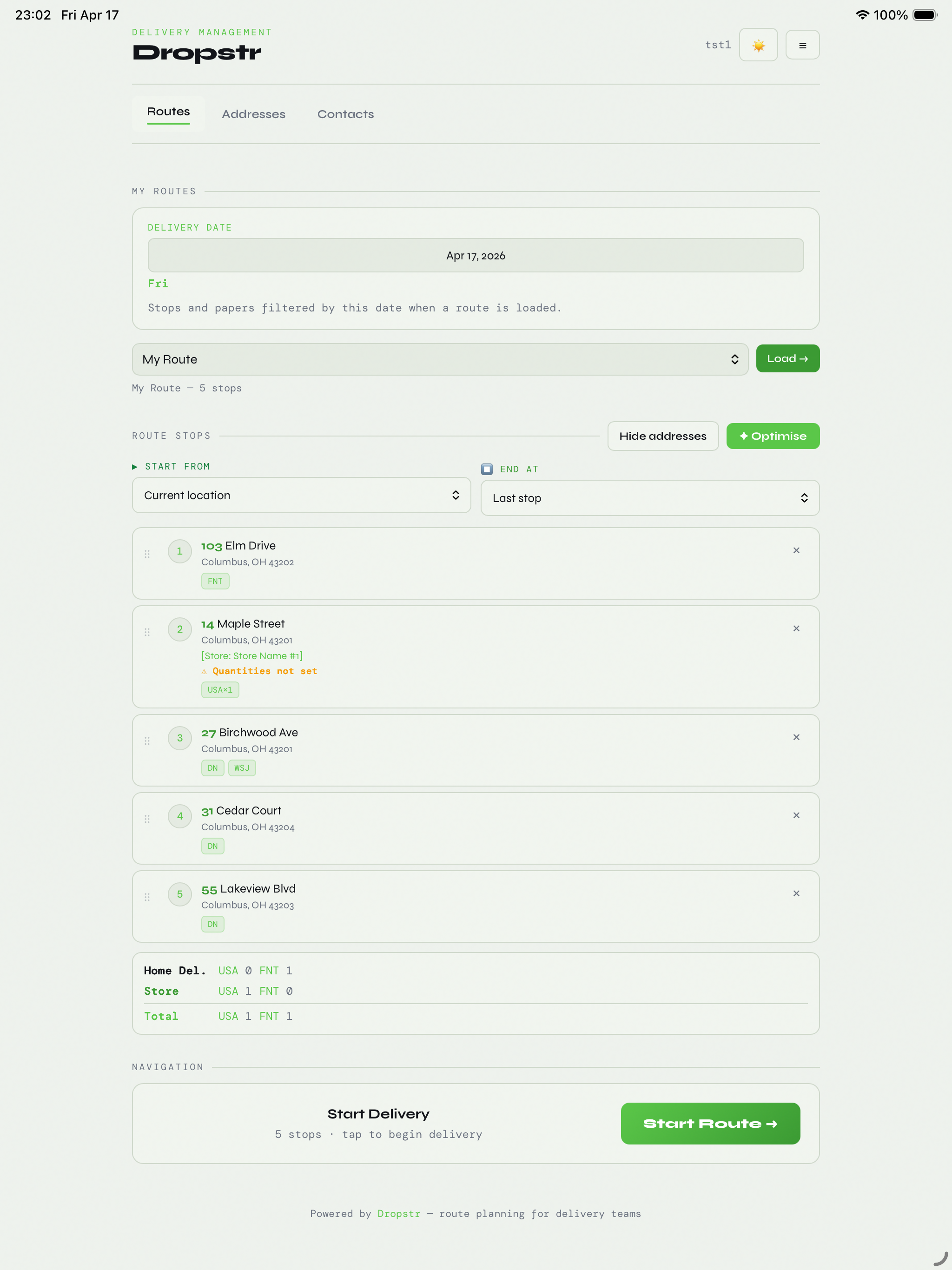Click the Start Delivery heading
Viewport: 952px width, 1270px height.
pos(378,1114)
